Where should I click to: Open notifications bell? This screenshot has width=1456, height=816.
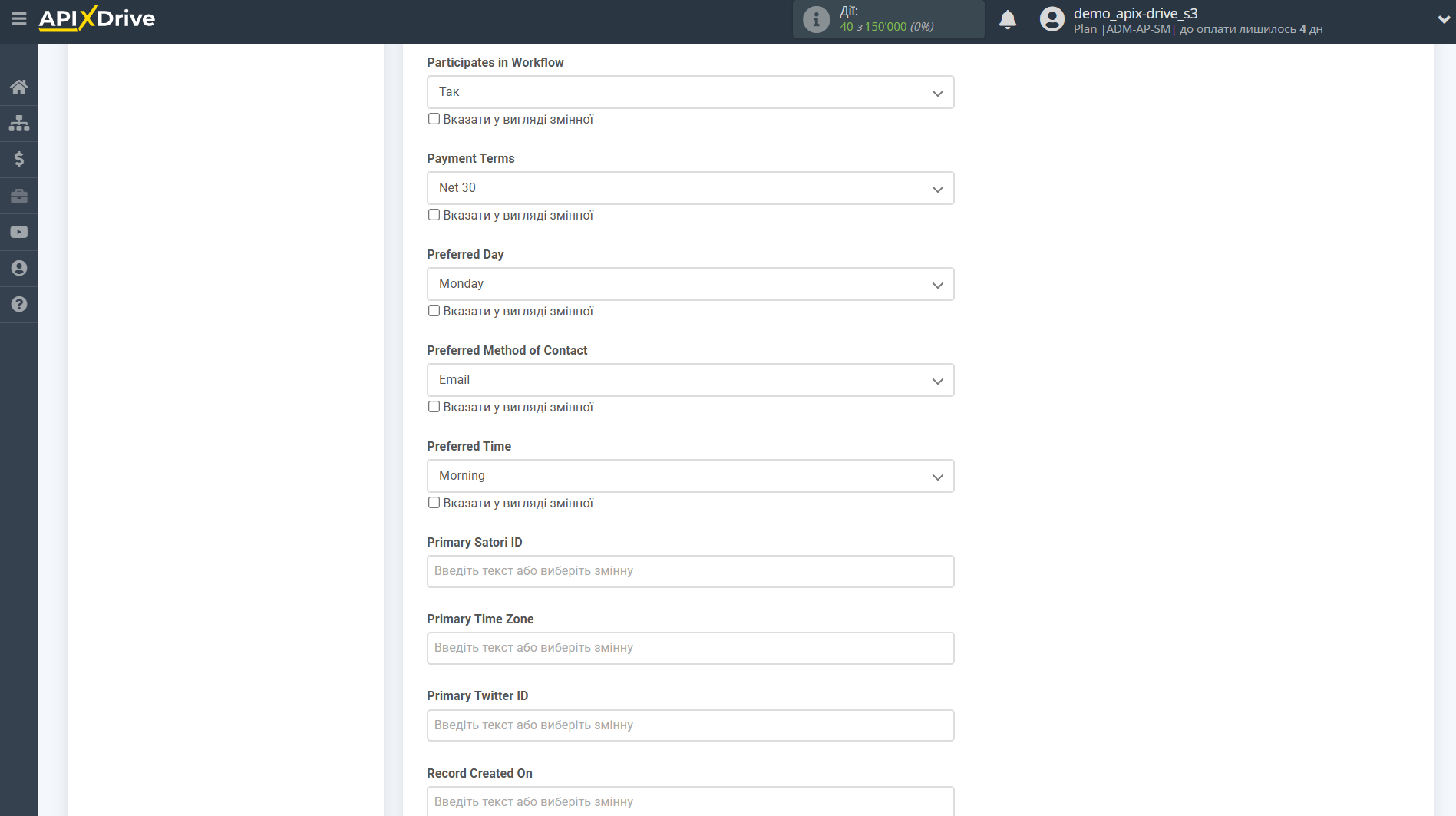[x=1008, y=19]
